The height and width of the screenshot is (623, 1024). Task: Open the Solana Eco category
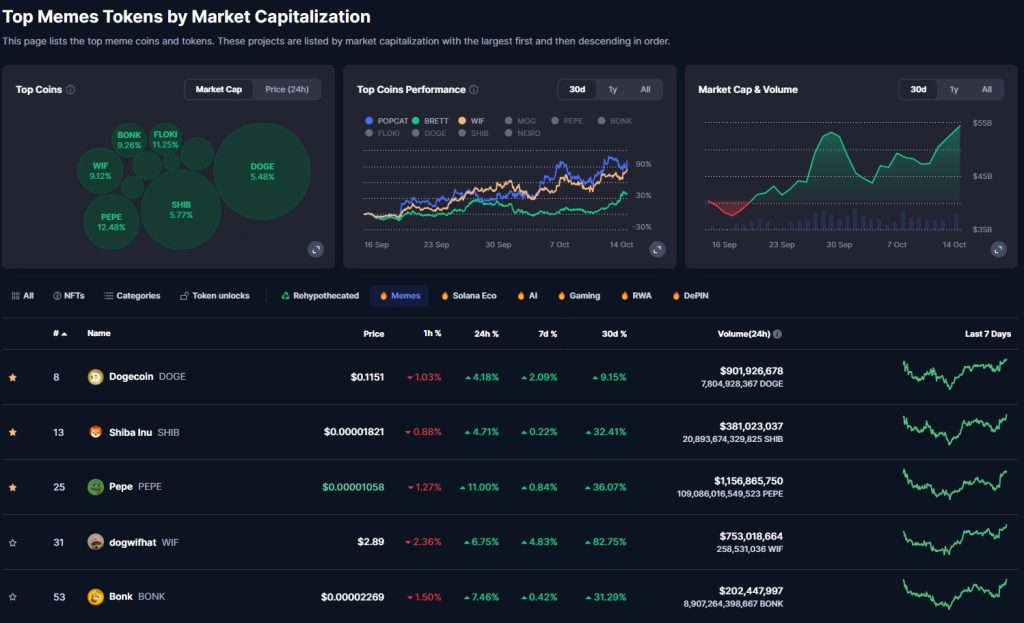coord(469,296)
